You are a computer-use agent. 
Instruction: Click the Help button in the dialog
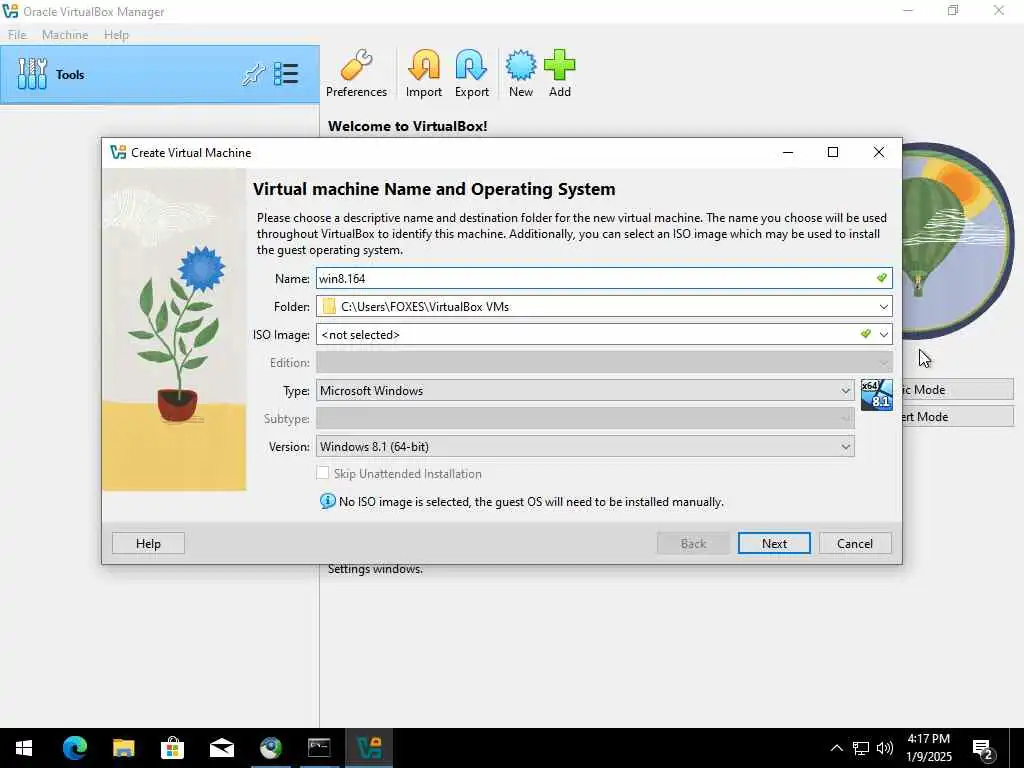(148, 543)
